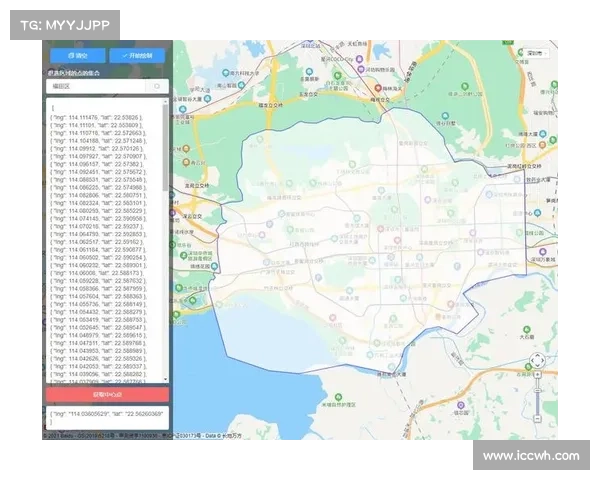Image resolution: width=600 pixels, height=480 pixels.
Task: Click the green 米埔自然保护区 map pin
Action: [x=338, y=397]
